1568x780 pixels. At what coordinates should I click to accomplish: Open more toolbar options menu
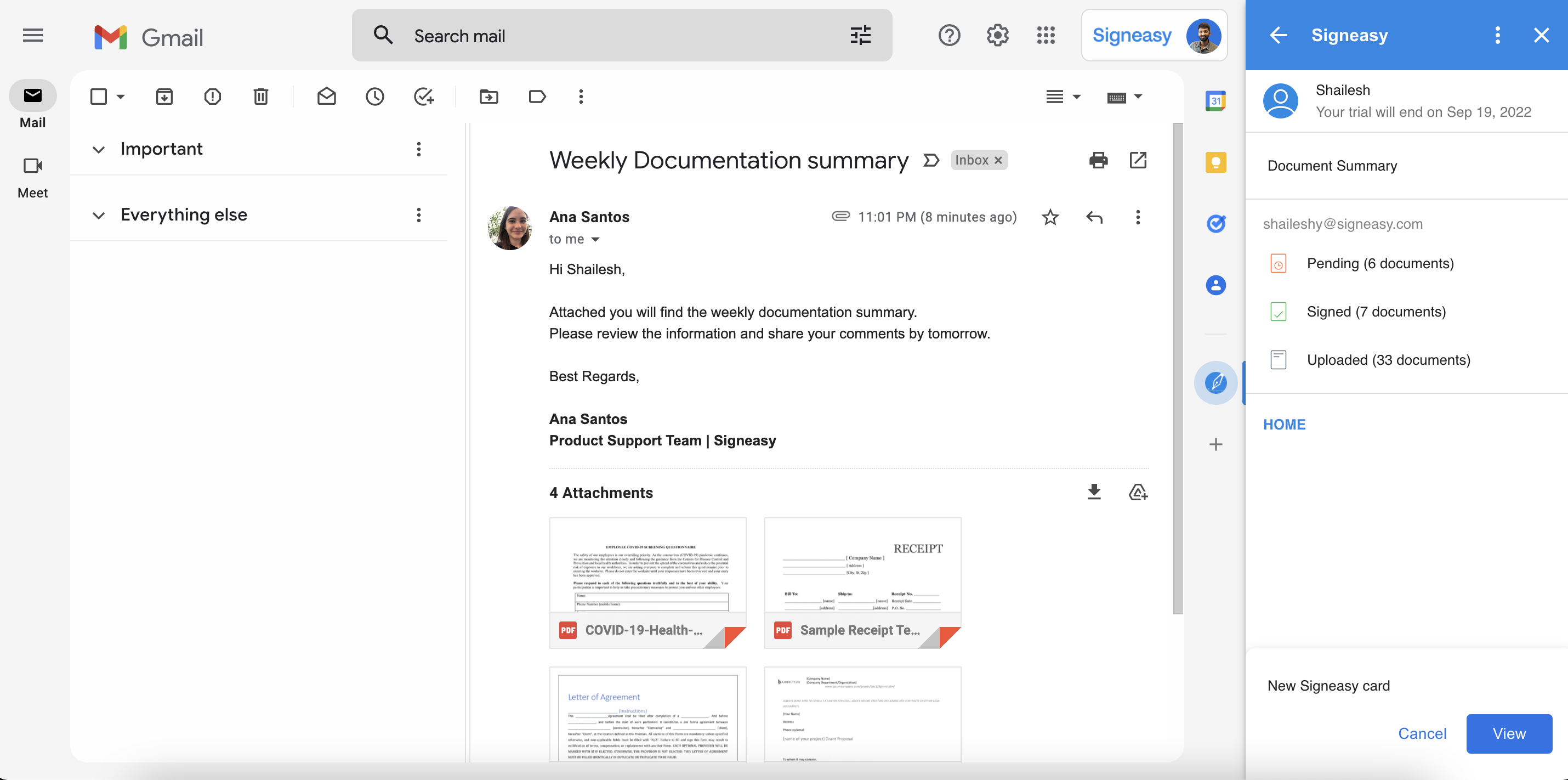(x=581, y=96)
